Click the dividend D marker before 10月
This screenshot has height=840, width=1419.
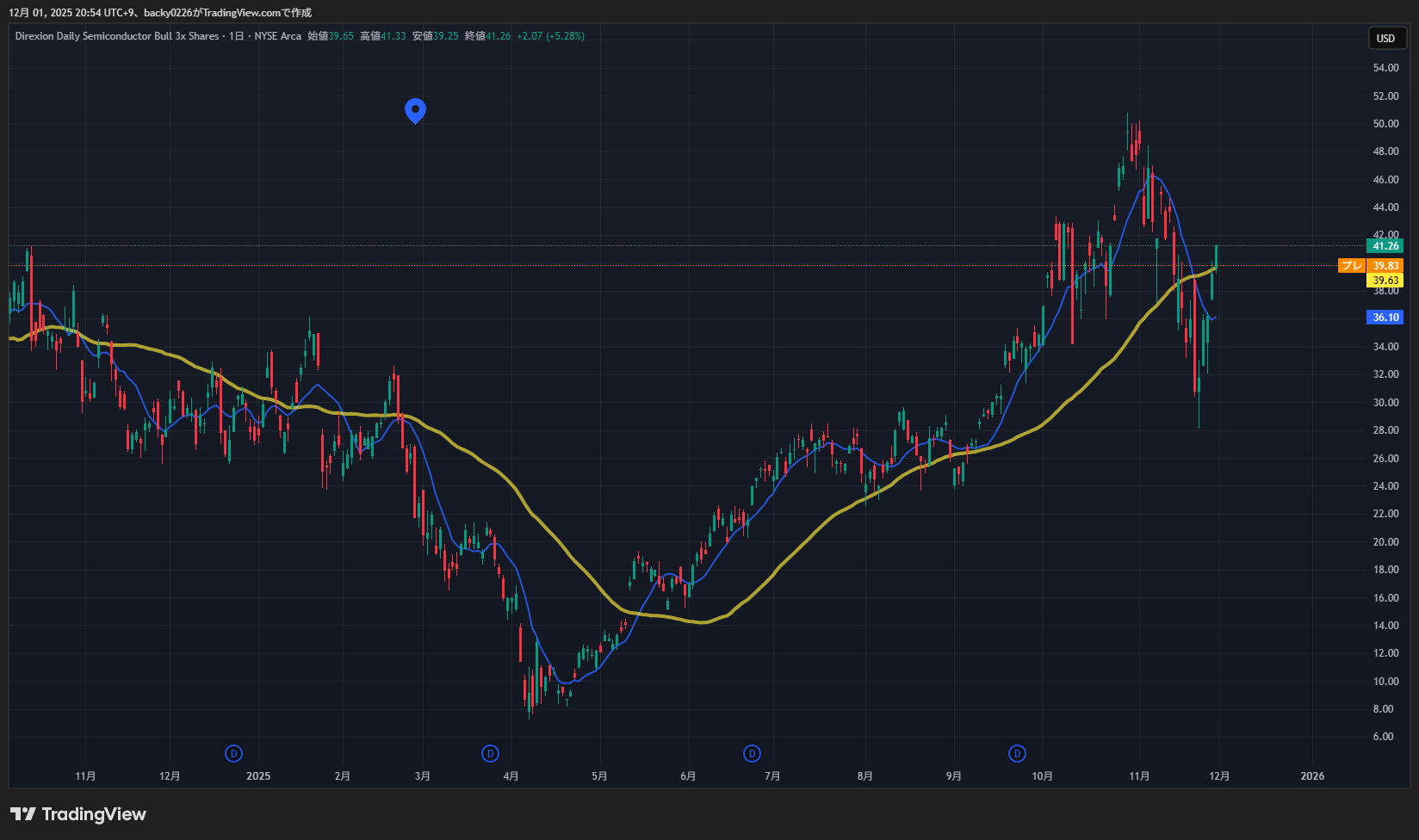click(1018, 754)
